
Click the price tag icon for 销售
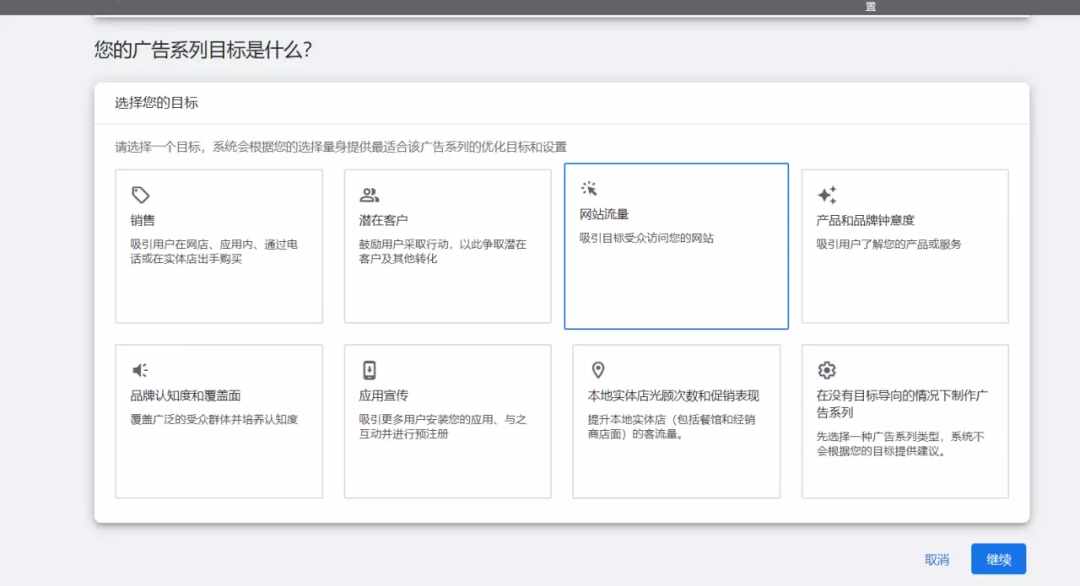pyautogui.click(x=141, y=195)
